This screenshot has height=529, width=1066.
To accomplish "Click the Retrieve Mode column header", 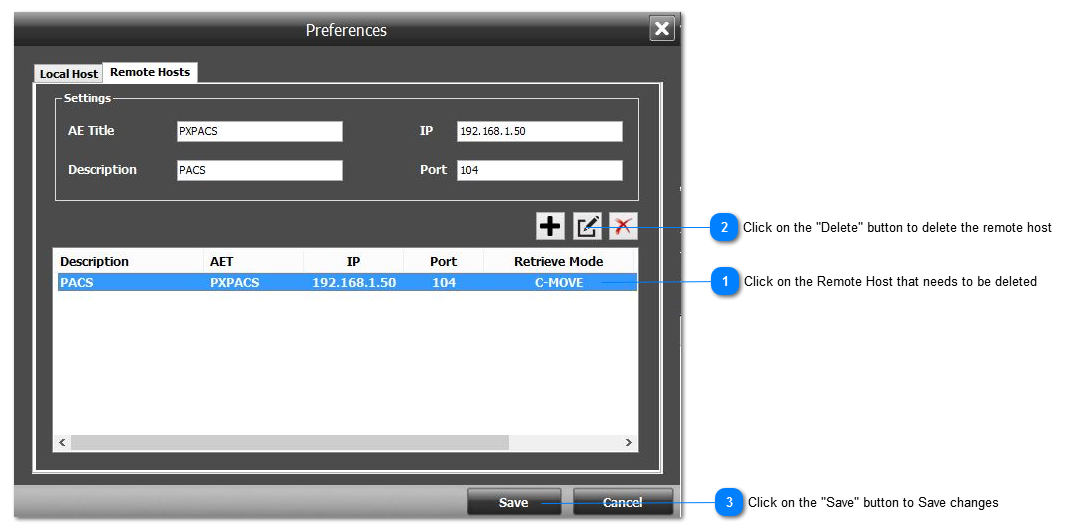I will [x=558, y=261].
